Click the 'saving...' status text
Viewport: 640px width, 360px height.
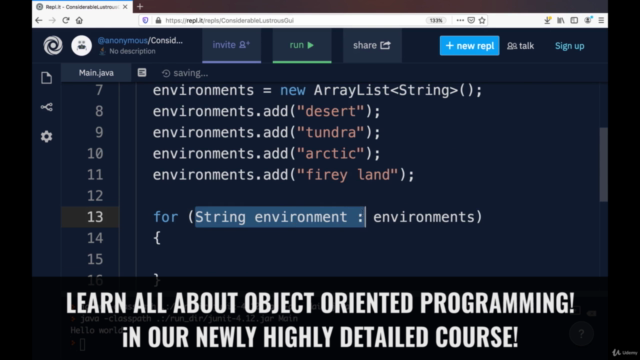point(191,73)
